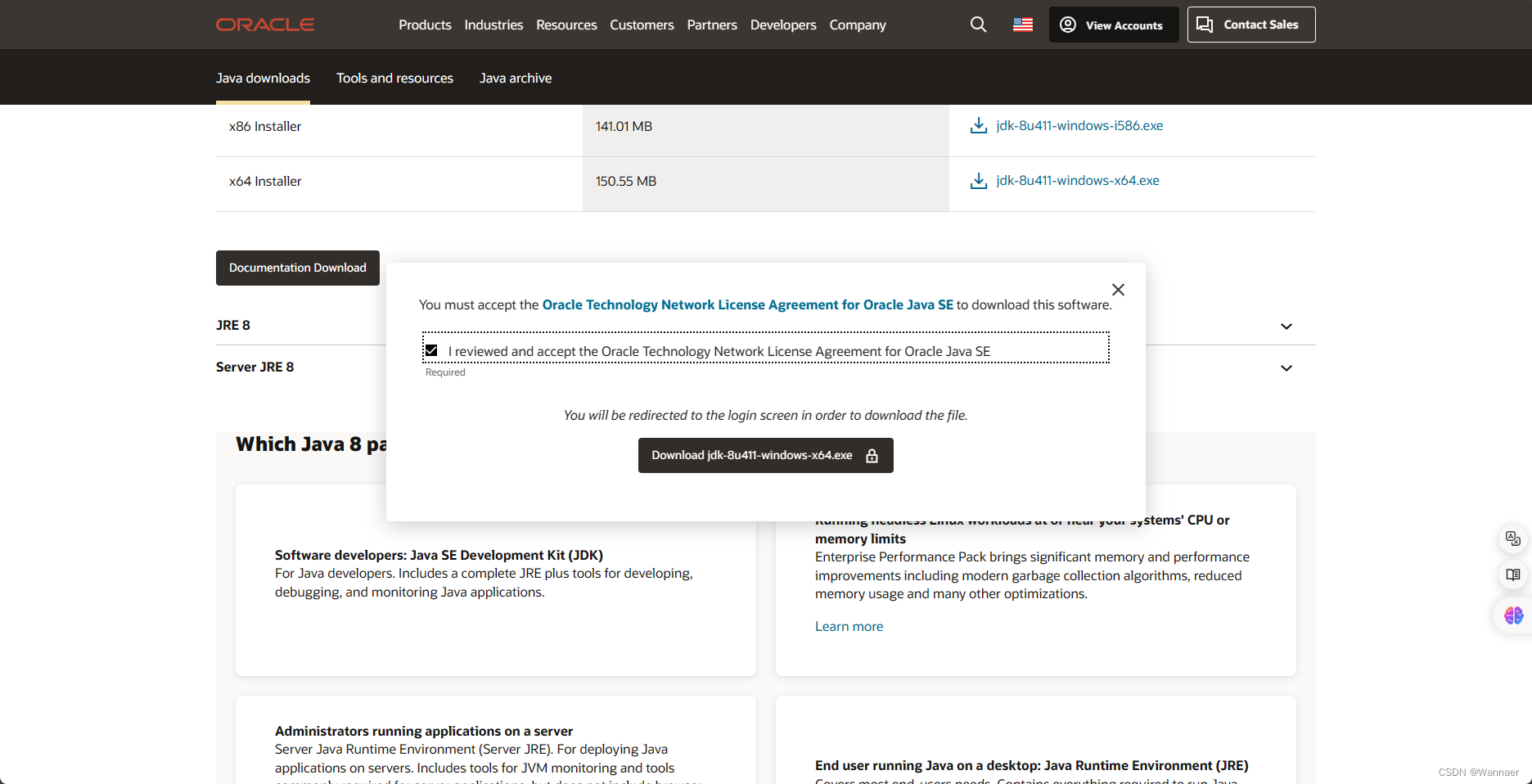
Task: Switch to the Java downloads tab
Action: tap(263, 78)
